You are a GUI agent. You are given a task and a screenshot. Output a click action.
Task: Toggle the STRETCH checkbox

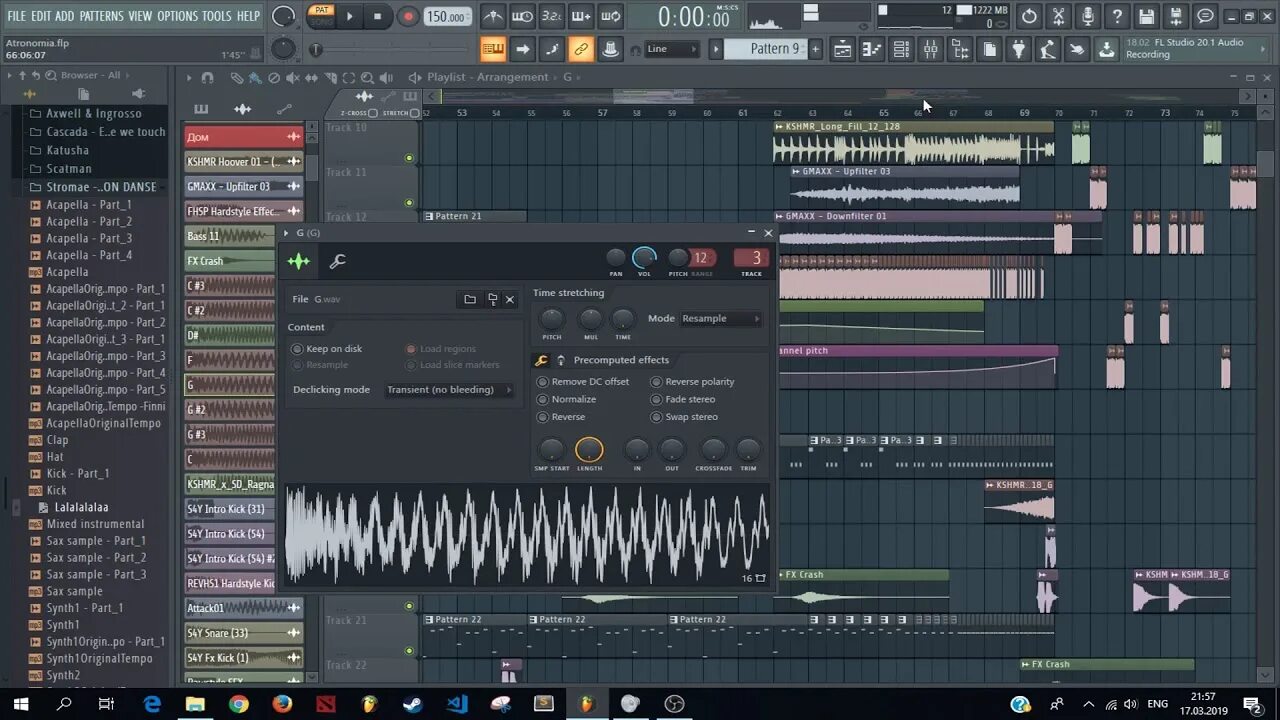pyautogui.click(x=417, y=113)
